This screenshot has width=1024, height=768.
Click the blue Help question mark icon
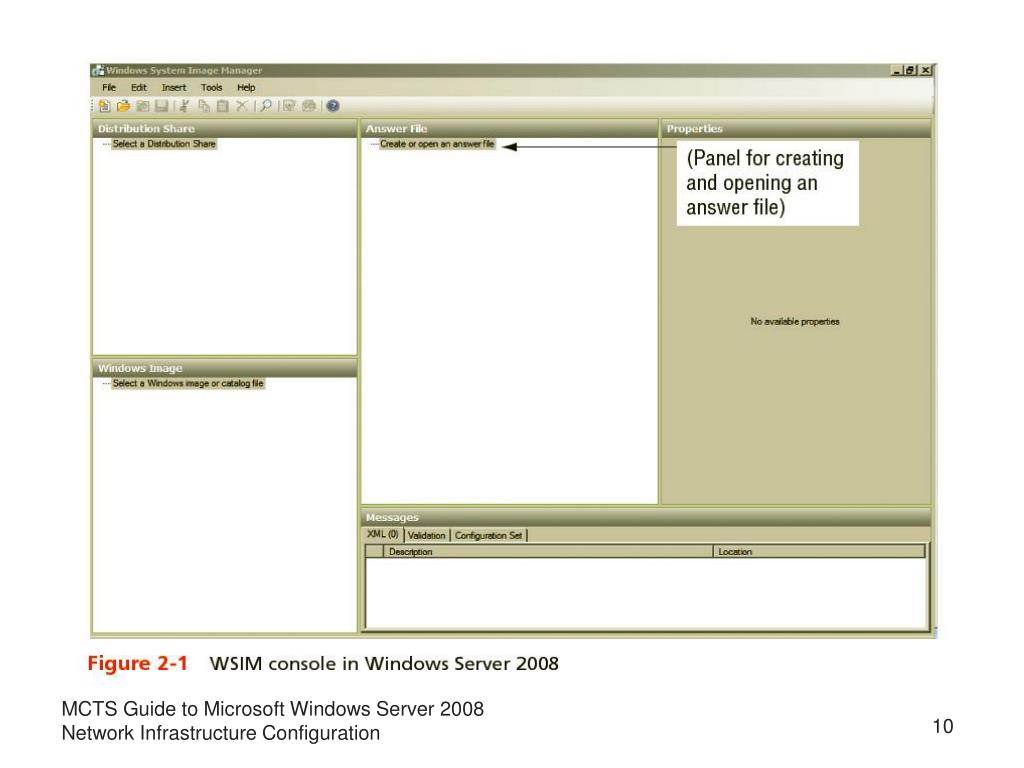333,106
